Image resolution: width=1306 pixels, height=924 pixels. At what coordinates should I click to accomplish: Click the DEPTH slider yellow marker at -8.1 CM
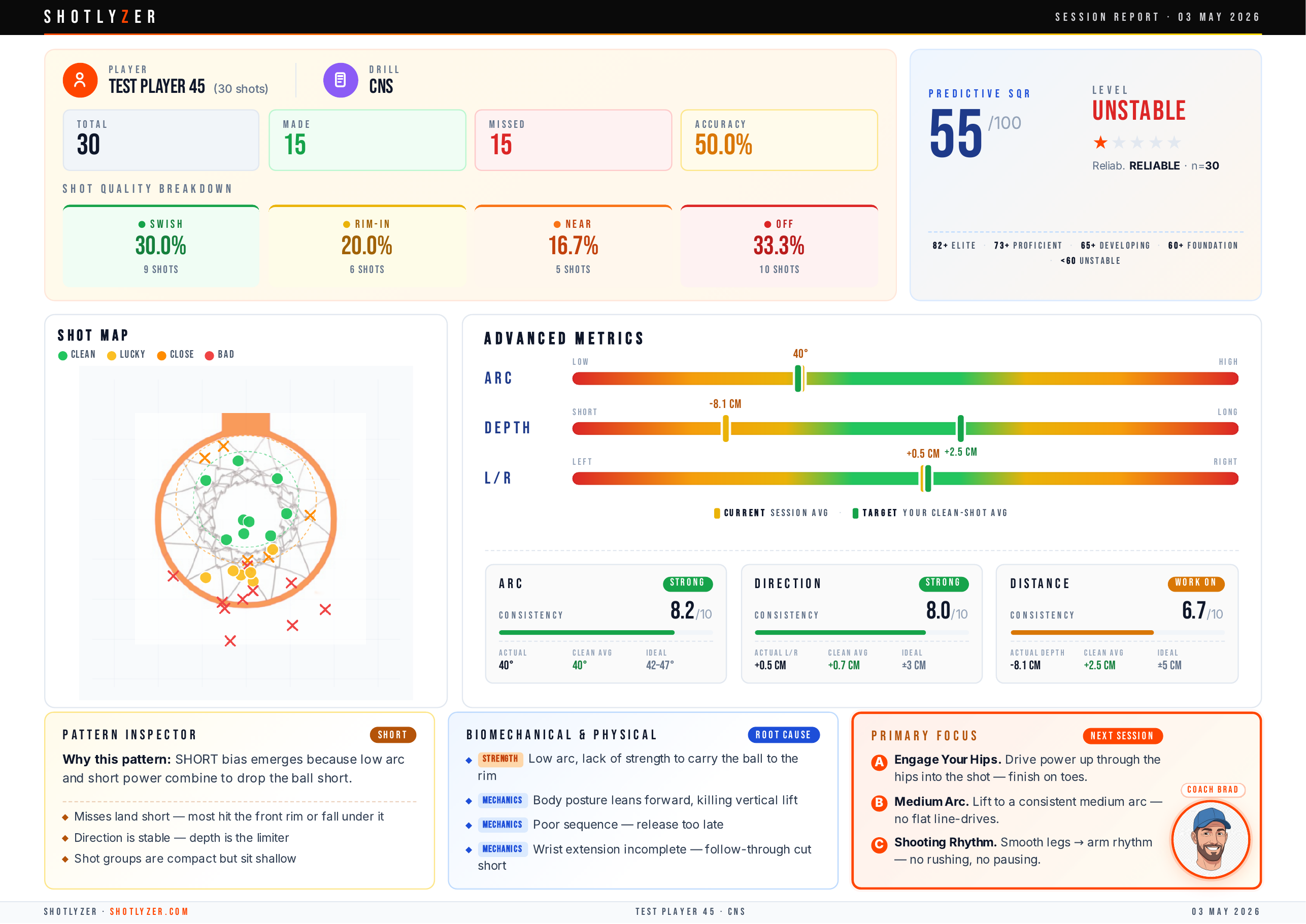click(725, 428)
